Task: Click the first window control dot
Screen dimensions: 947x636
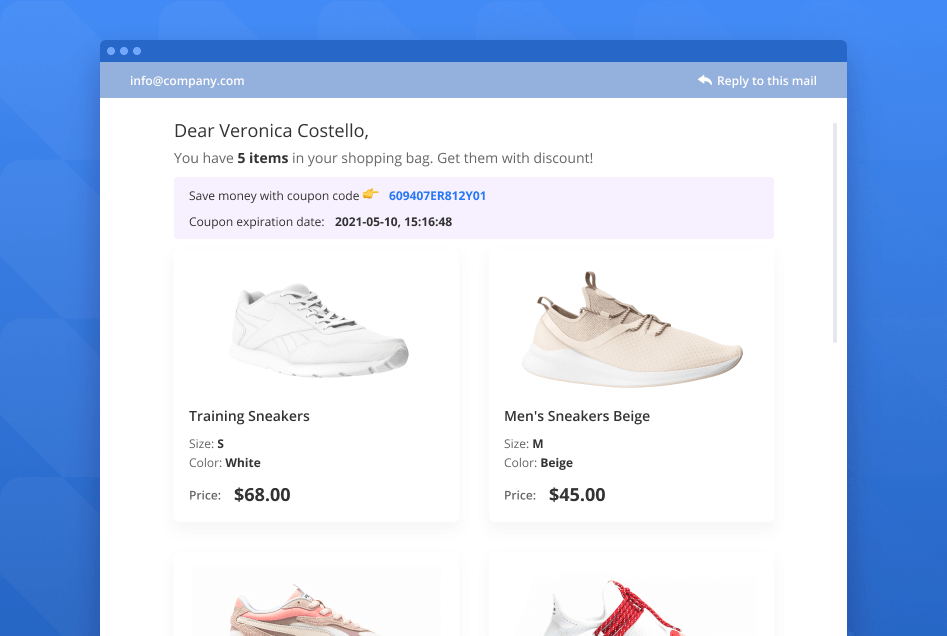Action: click(x=111, y=51)
